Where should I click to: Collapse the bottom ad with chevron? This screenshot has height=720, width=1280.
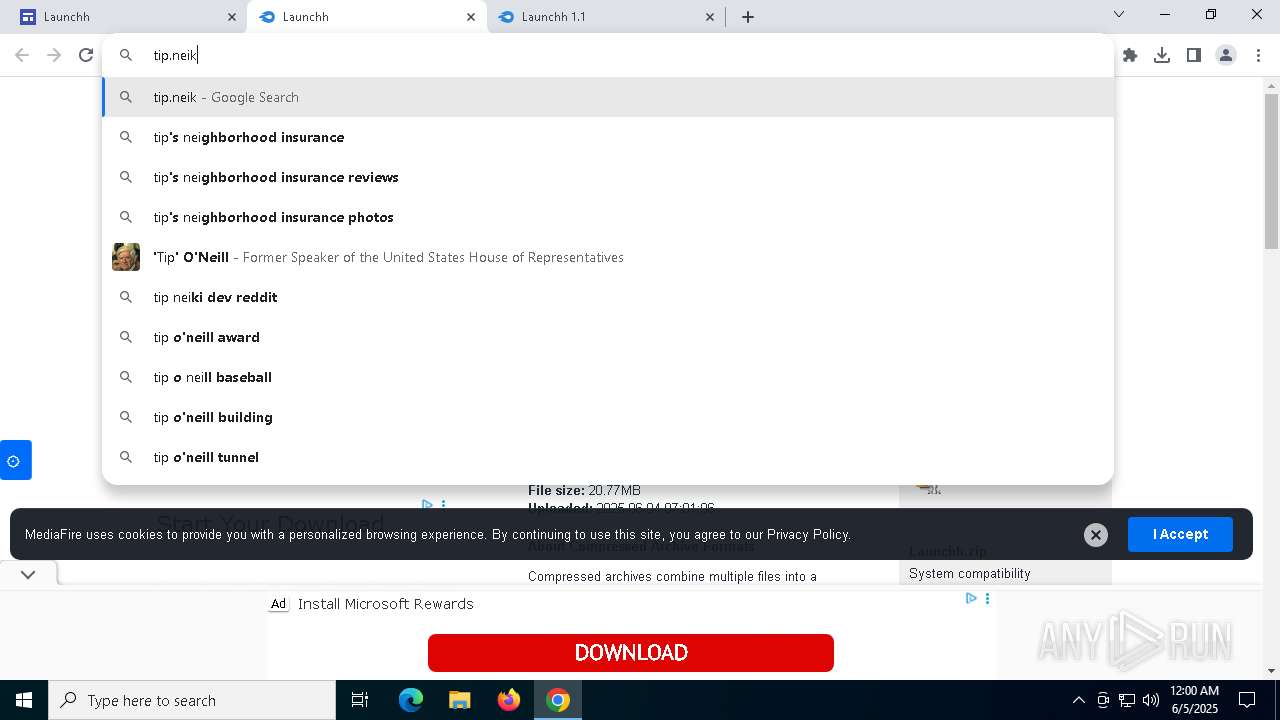coord(28,574)
